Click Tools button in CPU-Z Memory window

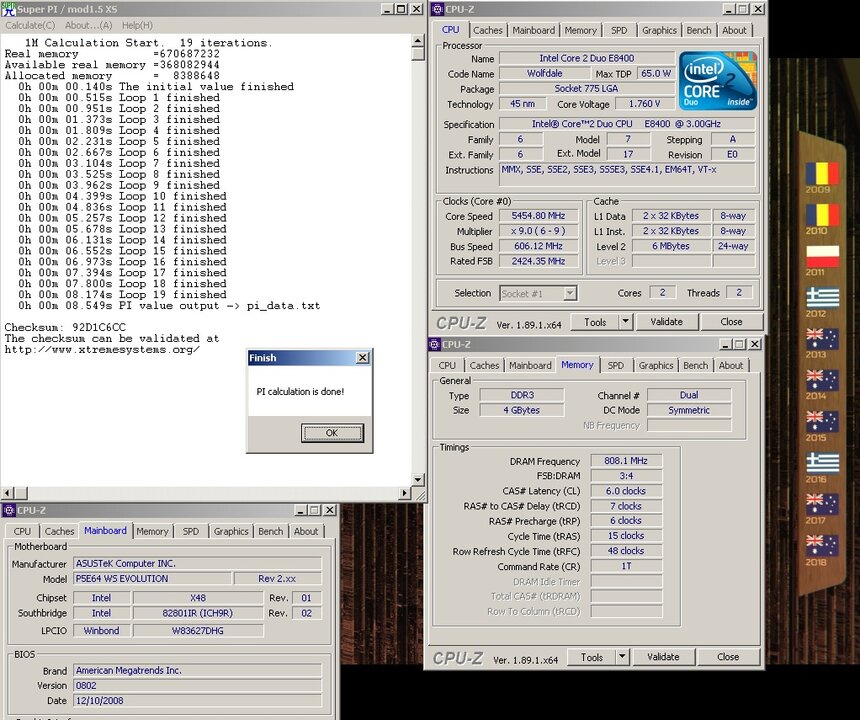[592, 657]
